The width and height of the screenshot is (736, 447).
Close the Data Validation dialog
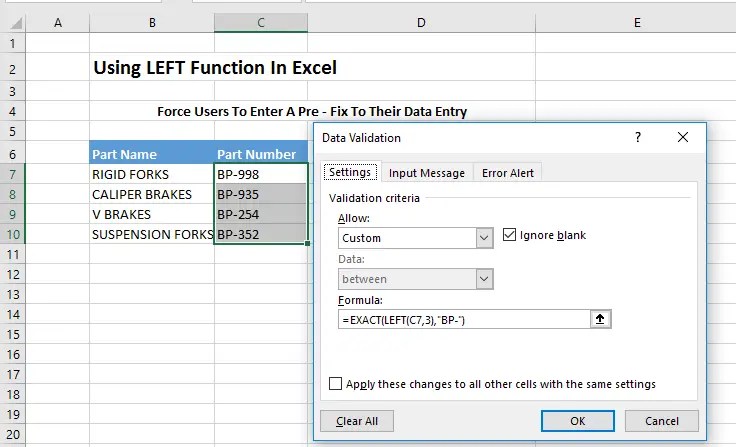tap(683, 138)
